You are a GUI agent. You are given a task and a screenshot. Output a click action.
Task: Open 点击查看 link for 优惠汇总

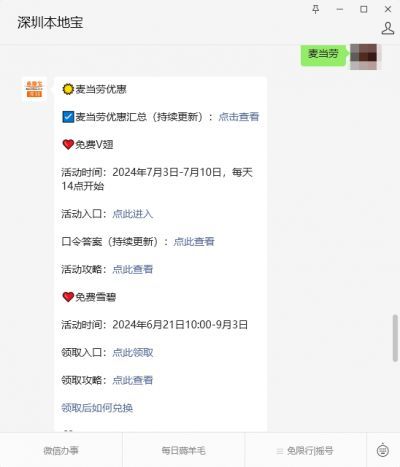coord(239,117)
